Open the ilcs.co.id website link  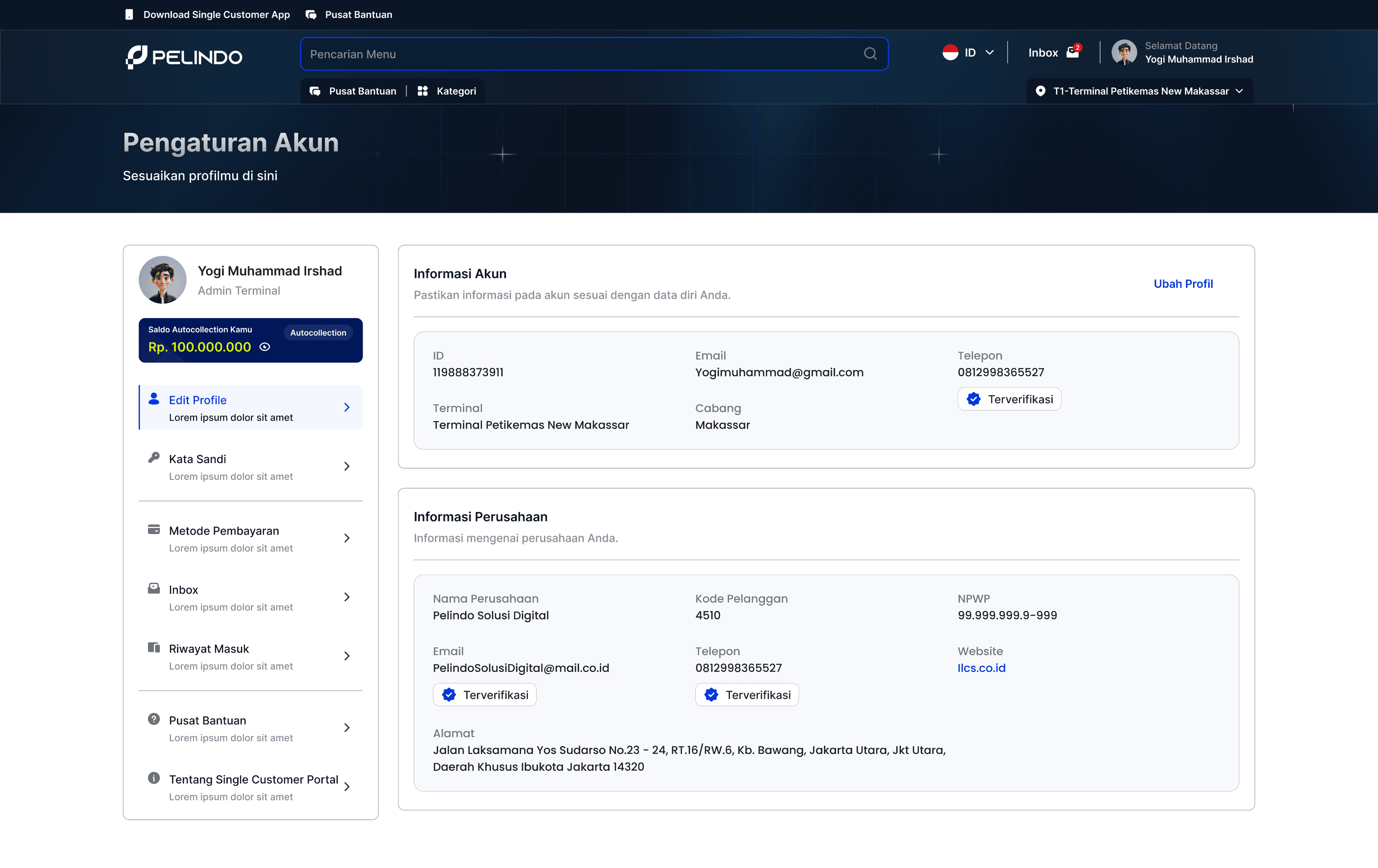point(981,668)
